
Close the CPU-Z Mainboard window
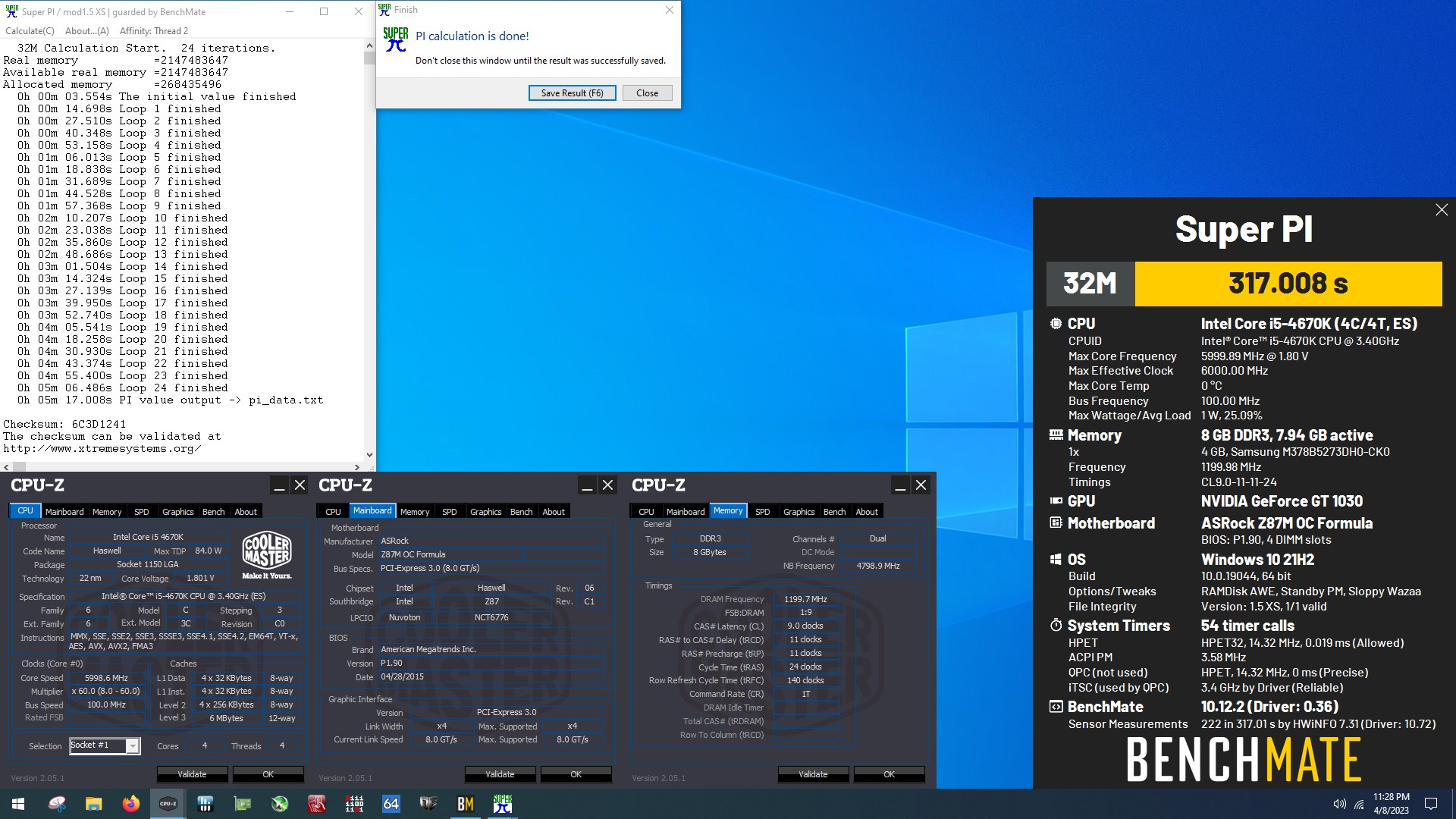607,485
